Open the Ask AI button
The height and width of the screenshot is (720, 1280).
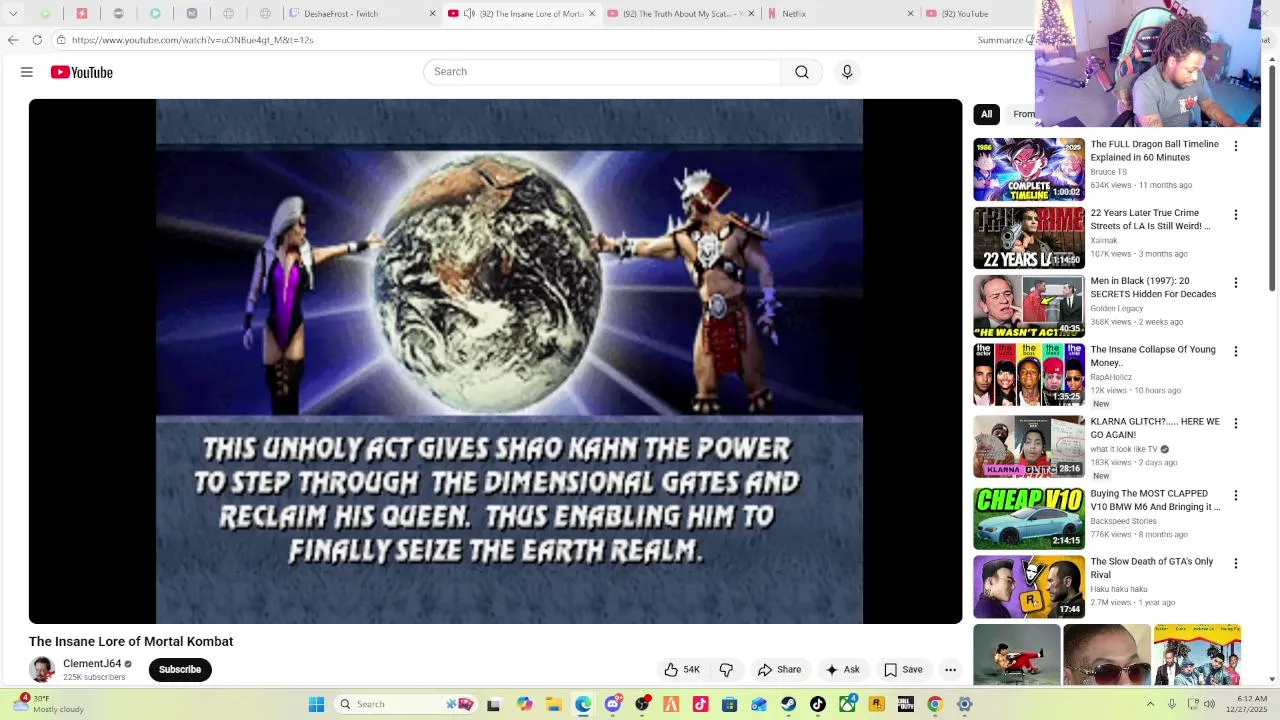(x=842, y=670)
